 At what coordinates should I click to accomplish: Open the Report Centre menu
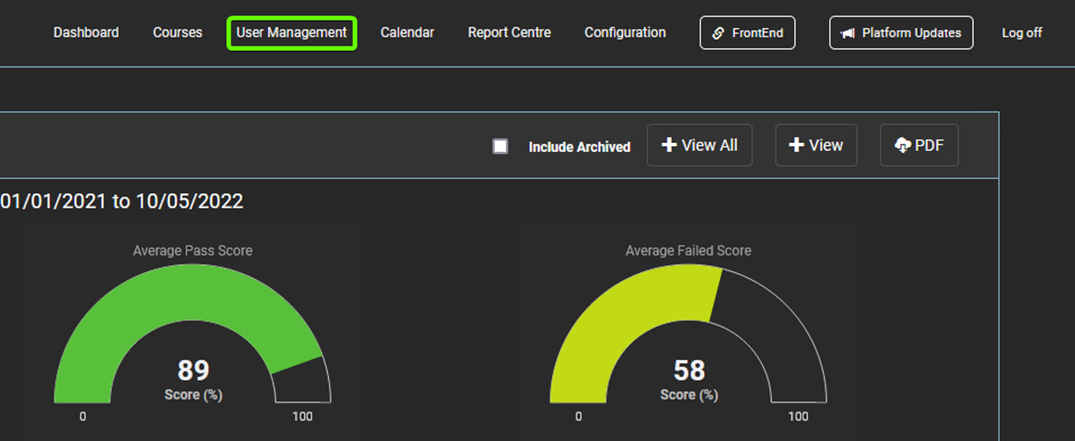click(x=509, y=33)
